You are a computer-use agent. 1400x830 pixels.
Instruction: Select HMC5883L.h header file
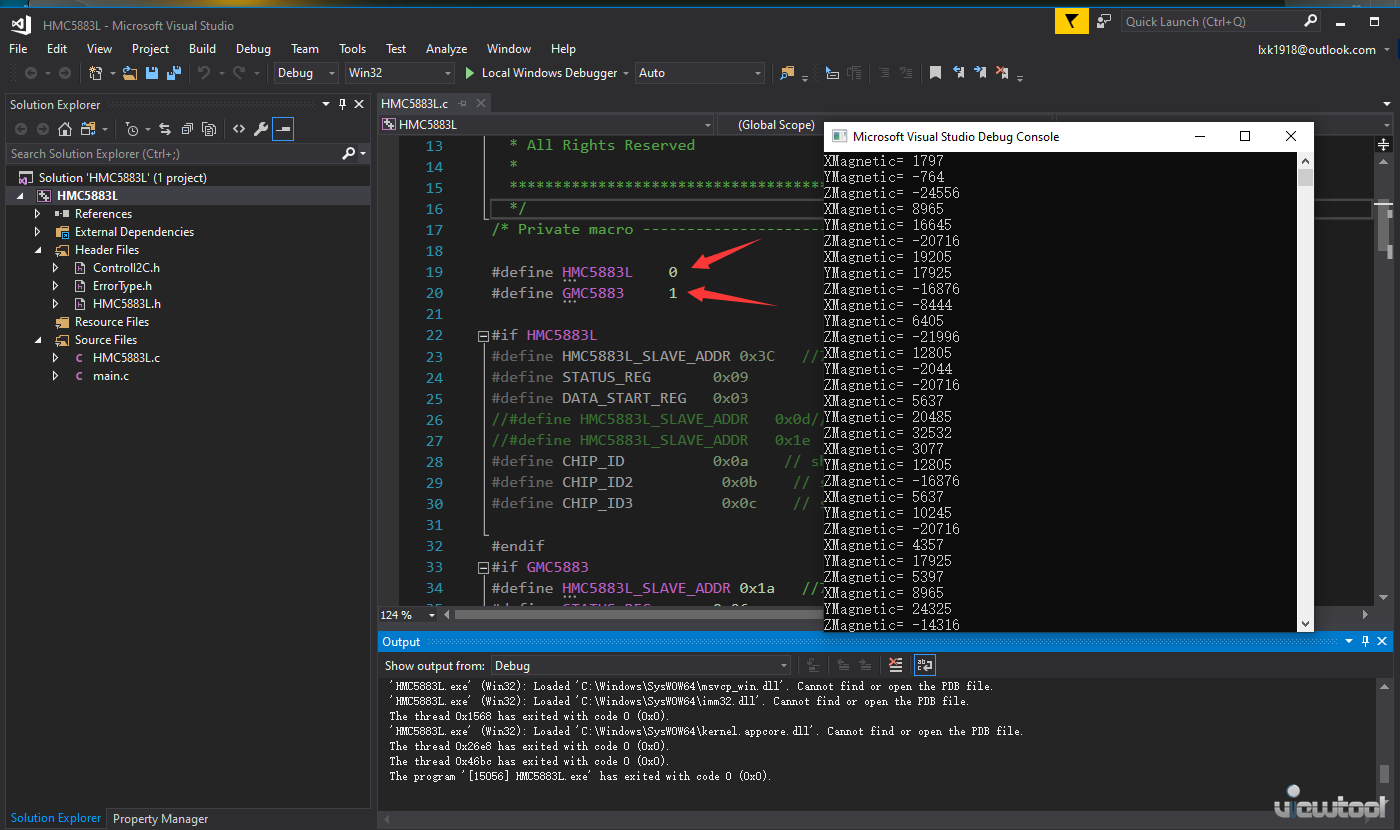click(127, 304)
